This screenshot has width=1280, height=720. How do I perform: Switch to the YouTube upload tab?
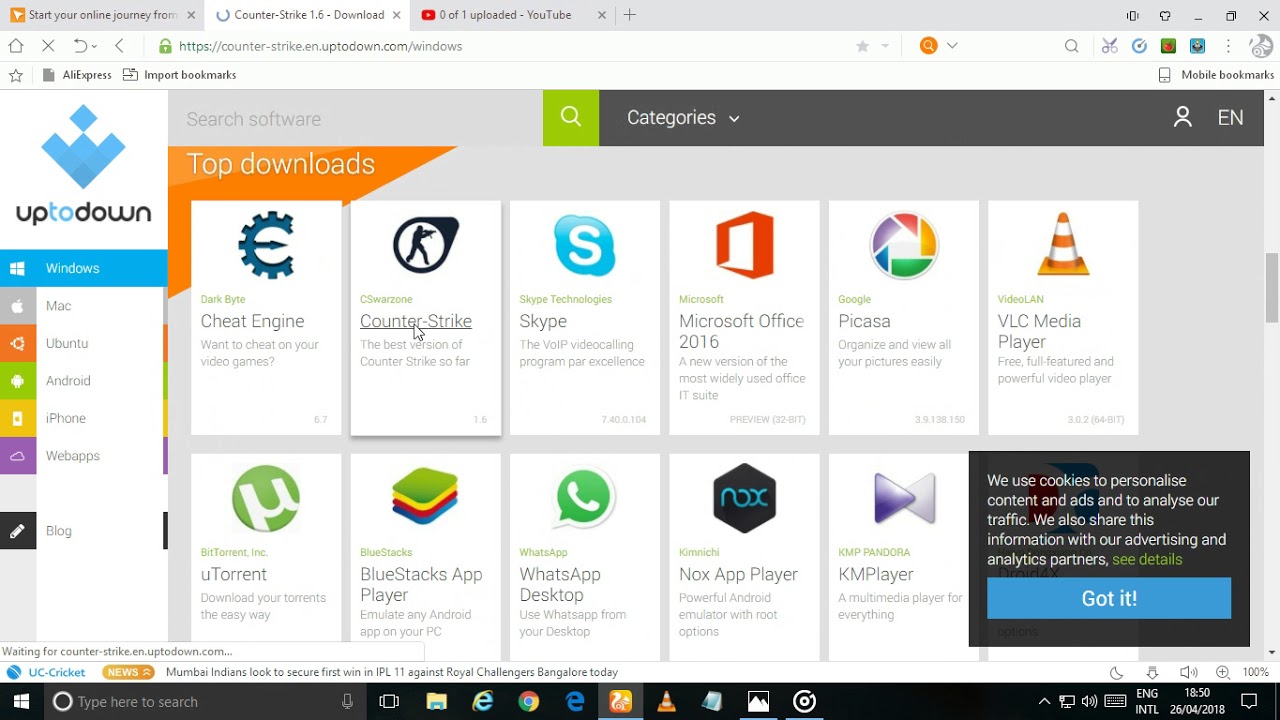coord(514,15)
